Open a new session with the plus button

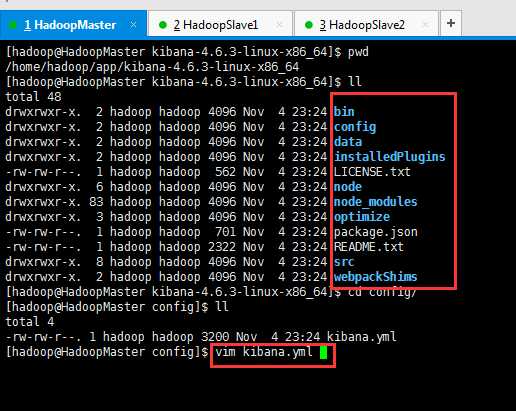451,23
